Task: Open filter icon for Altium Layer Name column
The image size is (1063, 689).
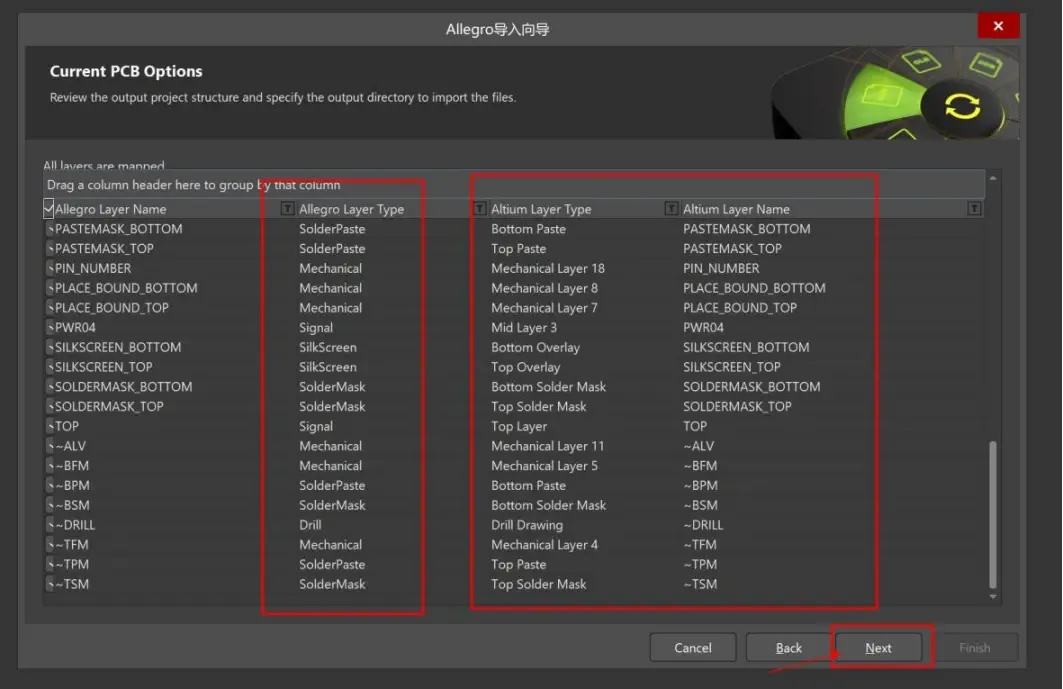Action: [974, 209]
